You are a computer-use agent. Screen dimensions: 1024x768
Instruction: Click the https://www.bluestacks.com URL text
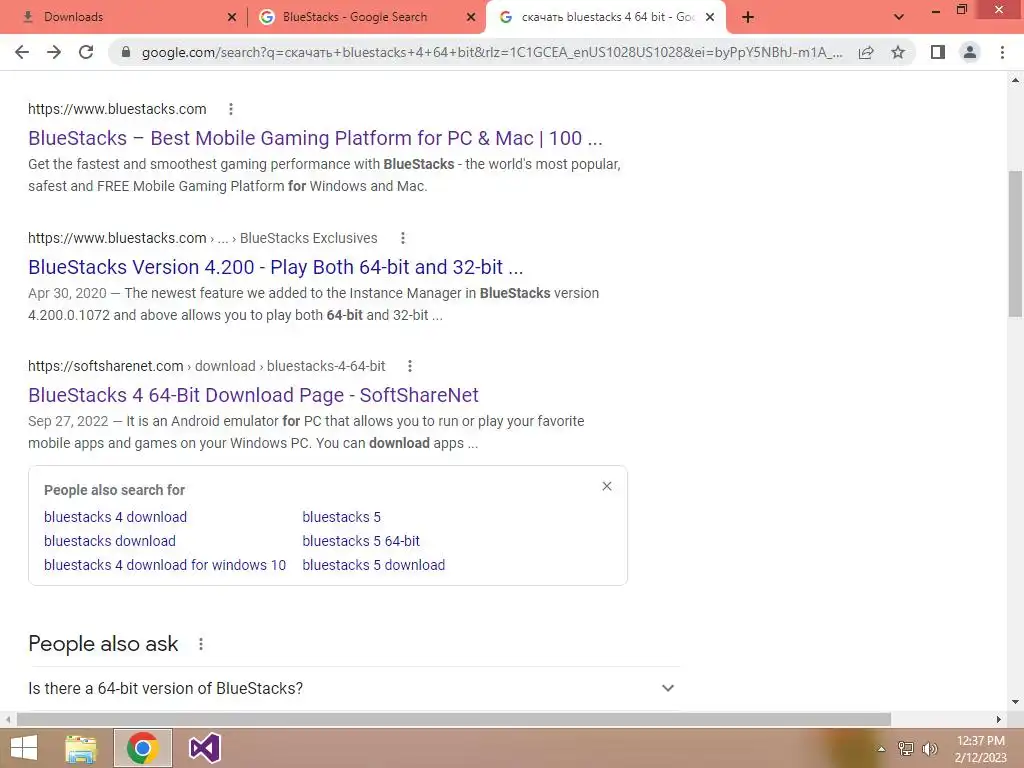pyautogui.click(x=117, y=109)
